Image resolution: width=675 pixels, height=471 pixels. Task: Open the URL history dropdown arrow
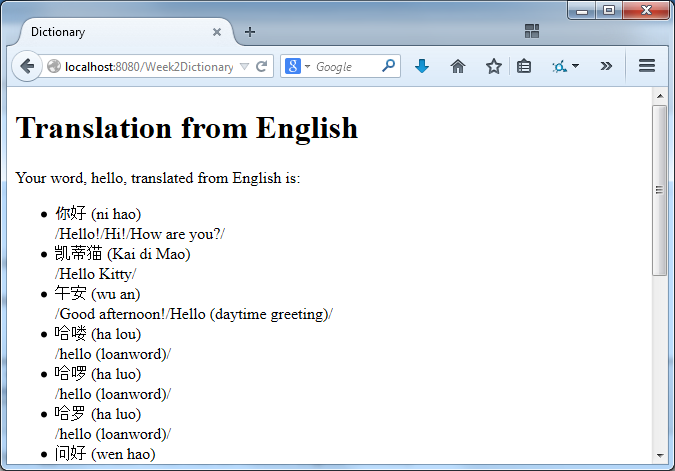[245, 67]
